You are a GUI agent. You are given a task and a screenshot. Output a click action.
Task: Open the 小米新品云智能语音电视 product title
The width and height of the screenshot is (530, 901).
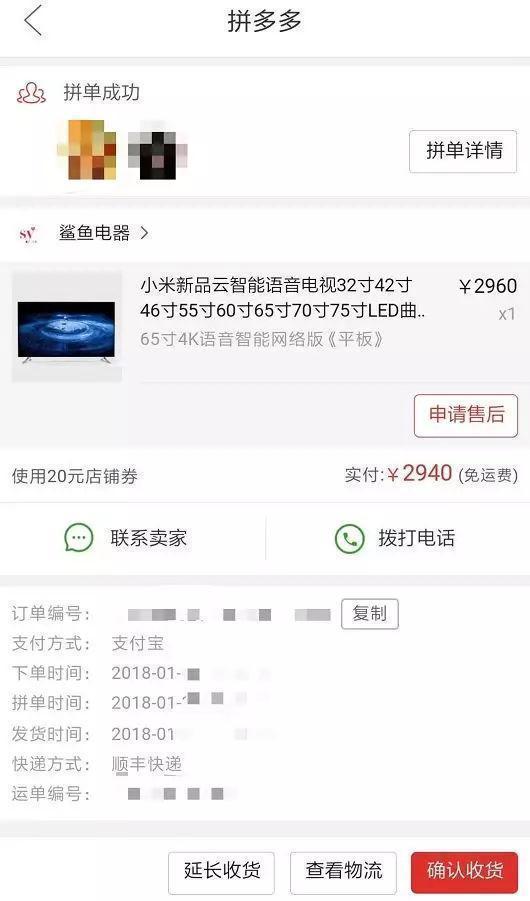pyautogui.click(x=285, y=298)
